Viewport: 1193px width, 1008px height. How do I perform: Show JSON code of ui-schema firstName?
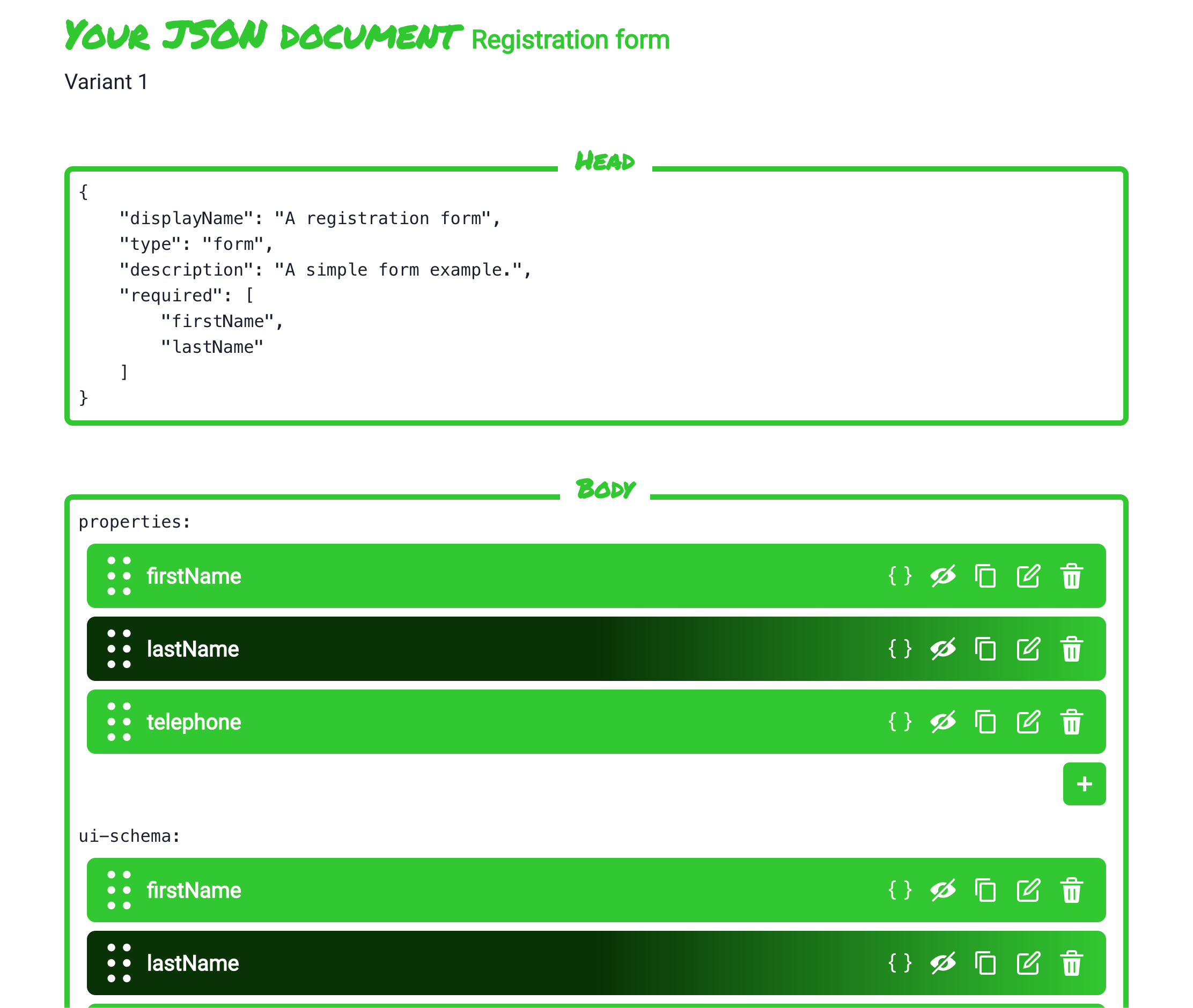900,890
